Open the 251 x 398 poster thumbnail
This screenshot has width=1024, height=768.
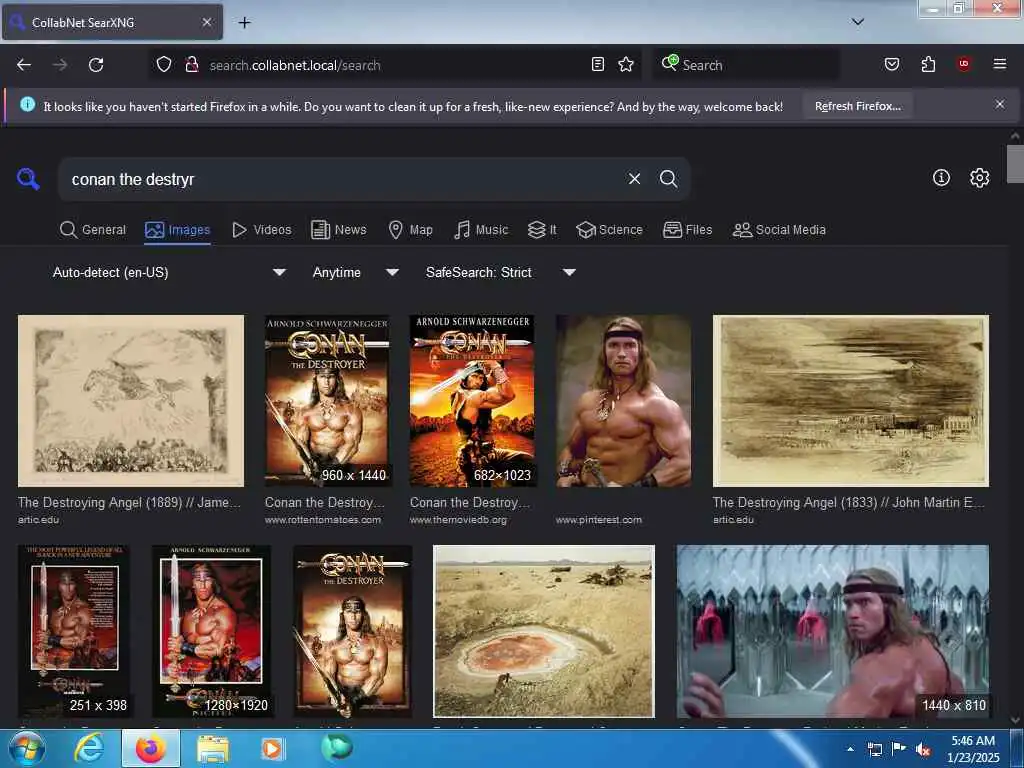[74, 632]
